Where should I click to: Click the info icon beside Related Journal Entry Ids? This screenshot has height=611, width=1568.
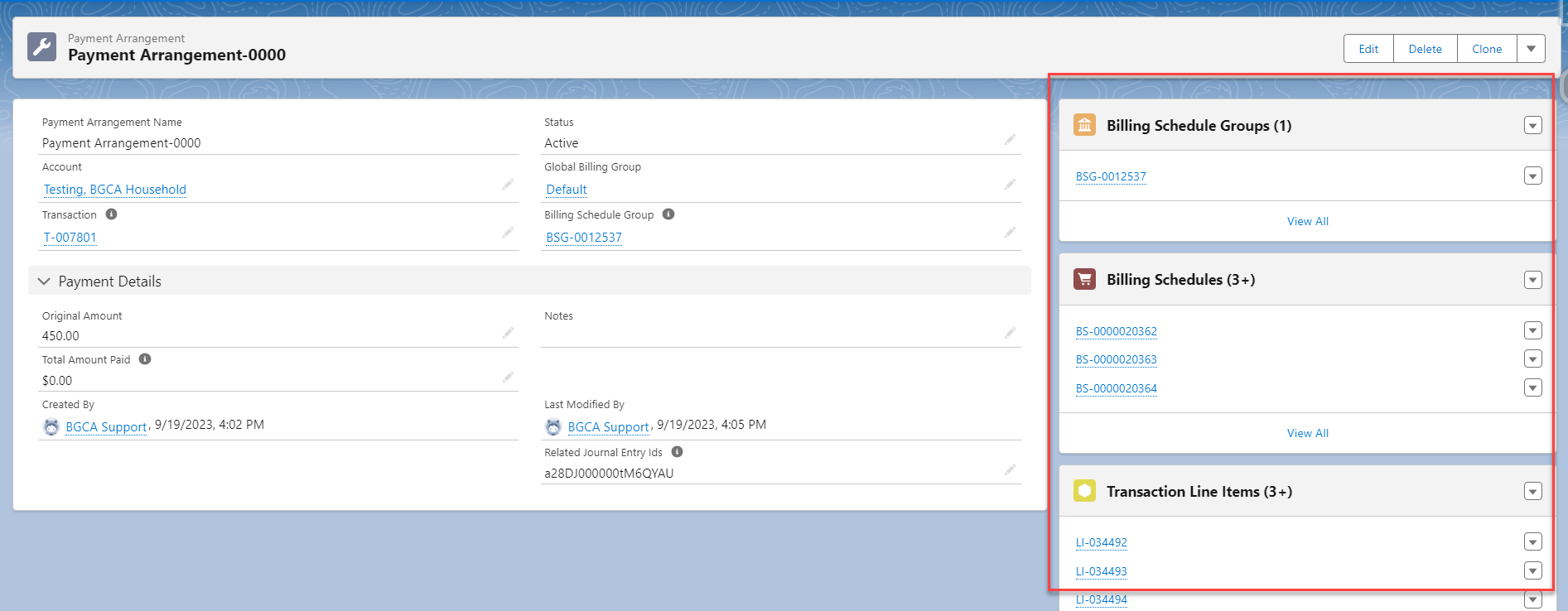click(677, 452)
